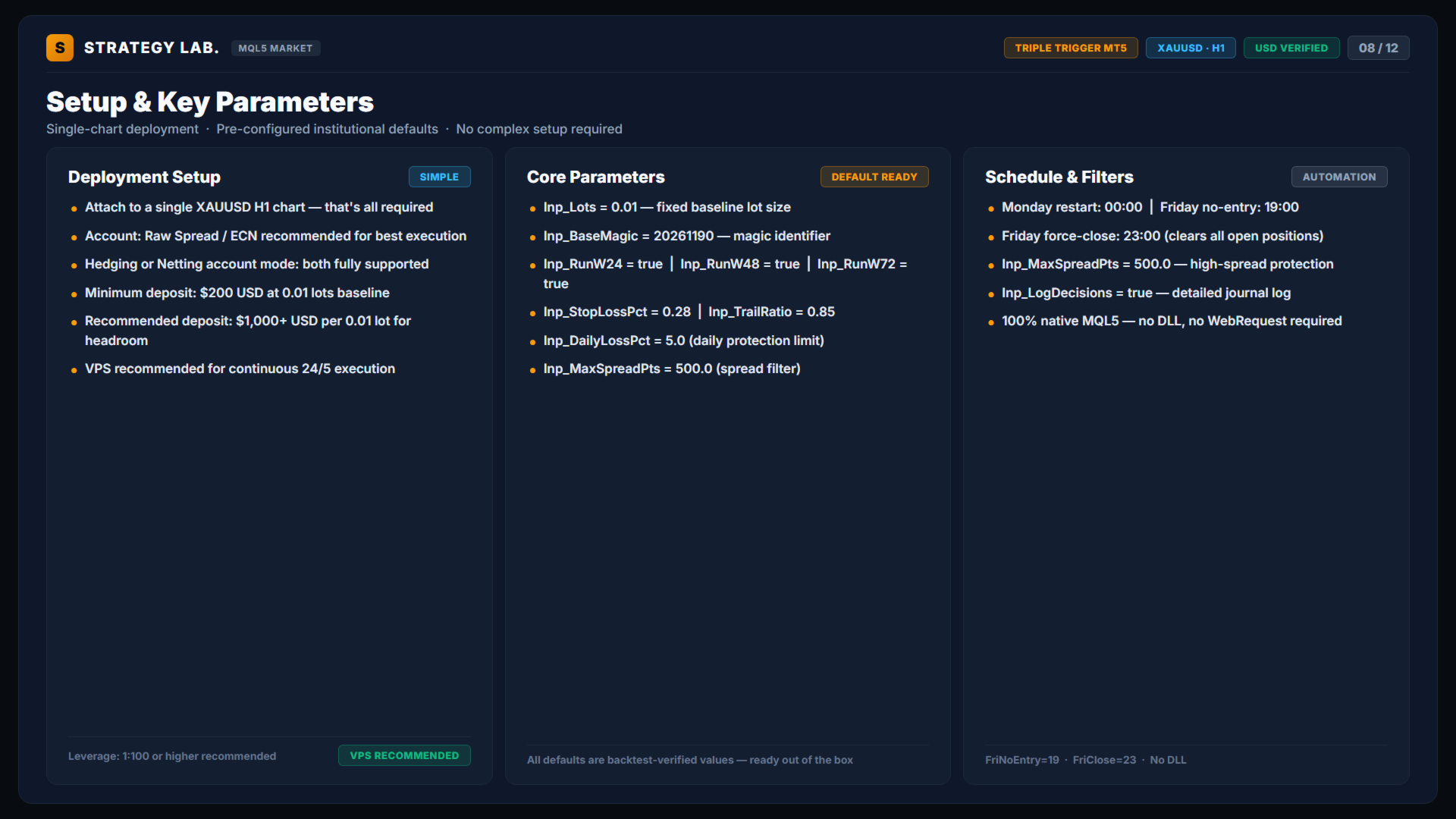Click the Friday force-close: 23:00 item

[x=1163, y=236]
